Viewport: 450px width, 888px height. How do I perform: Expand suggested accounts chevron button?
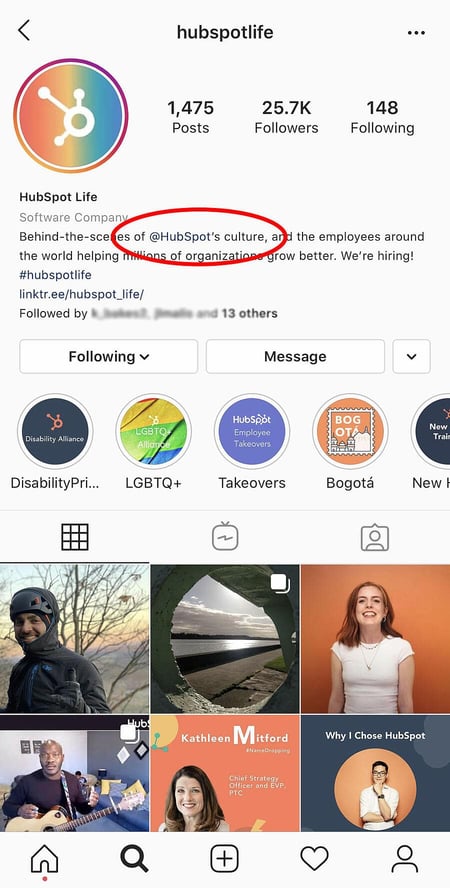tap(412, 356)
